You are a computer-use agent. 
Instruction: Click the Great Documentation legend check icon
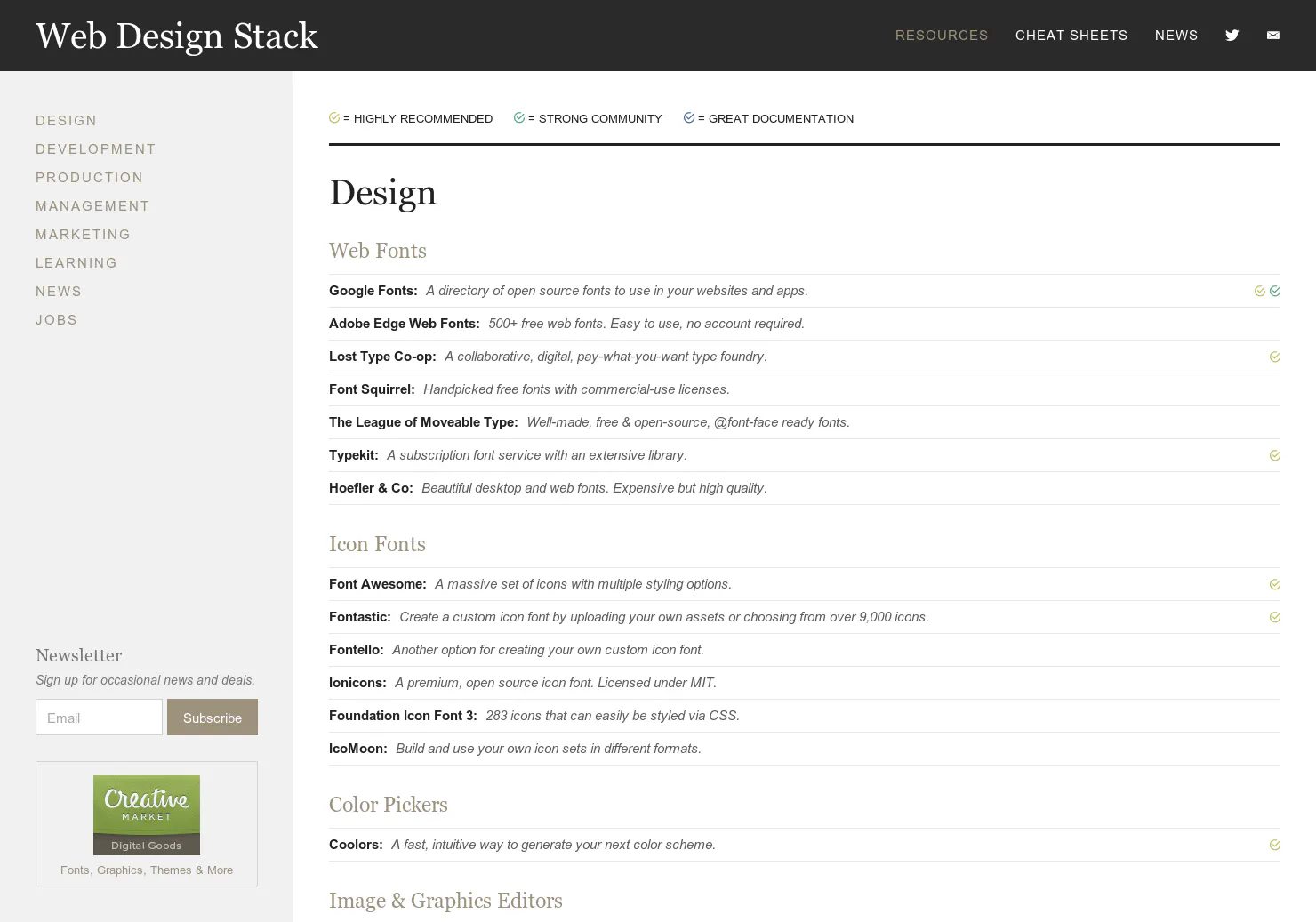[689, 117]
